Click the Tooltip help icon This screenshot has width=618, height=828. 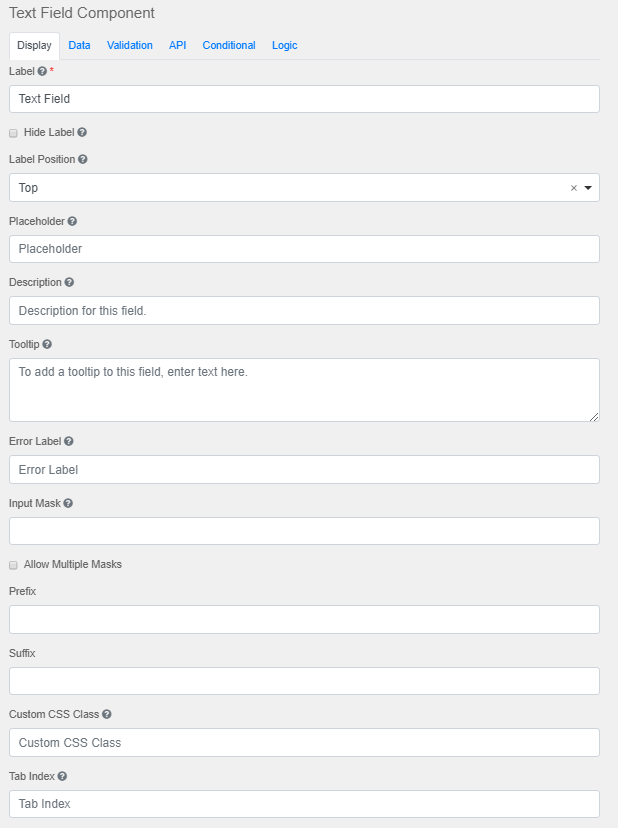(x=47, y=344)
